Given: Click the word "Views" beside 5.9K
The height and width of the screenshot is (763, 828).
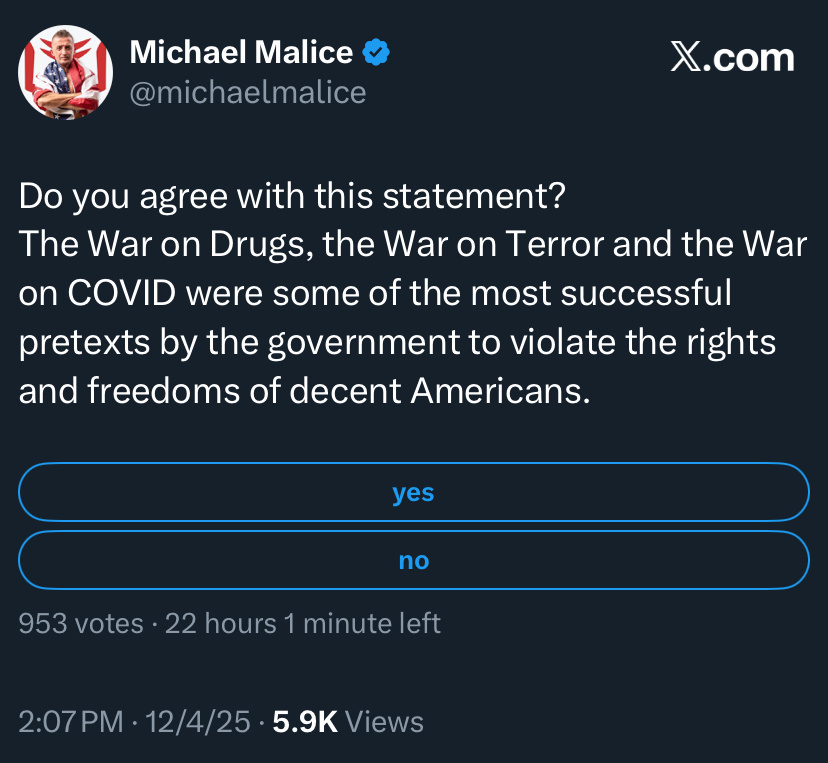Looking at the screenshot, I should click(x=386, y=721).
